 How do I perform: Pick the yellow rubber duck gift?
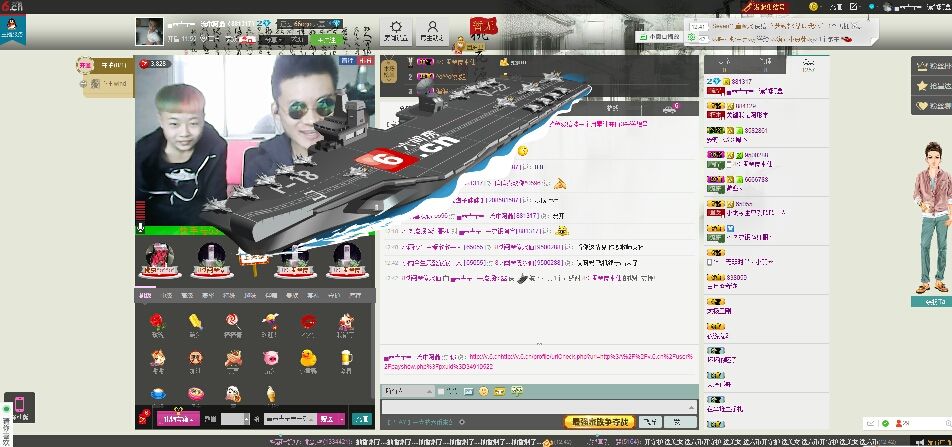(x=309, y=357)
